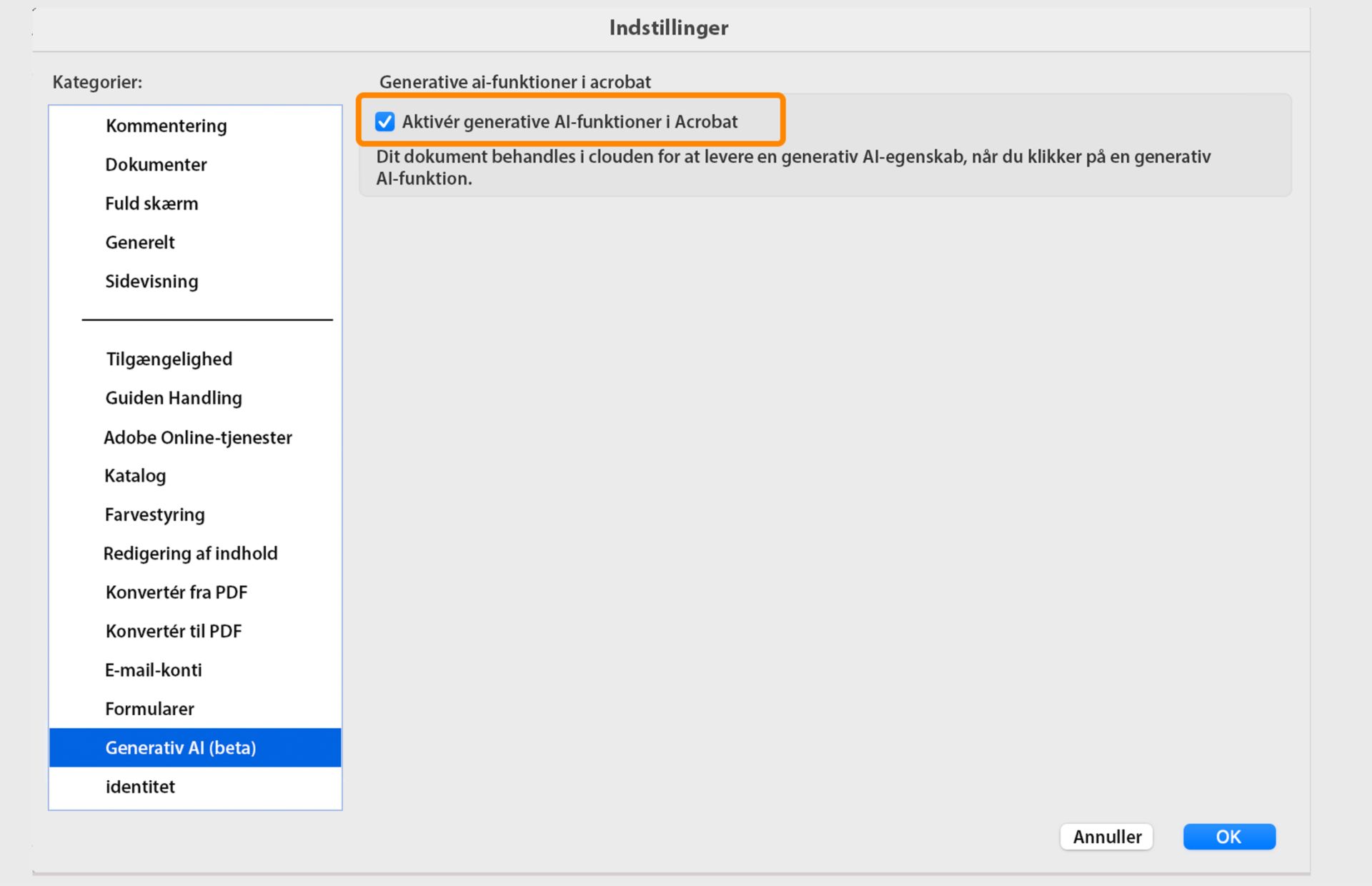The image size is (1372, 886).
Task: Select Dokumenter category
Action: (156, 164)
